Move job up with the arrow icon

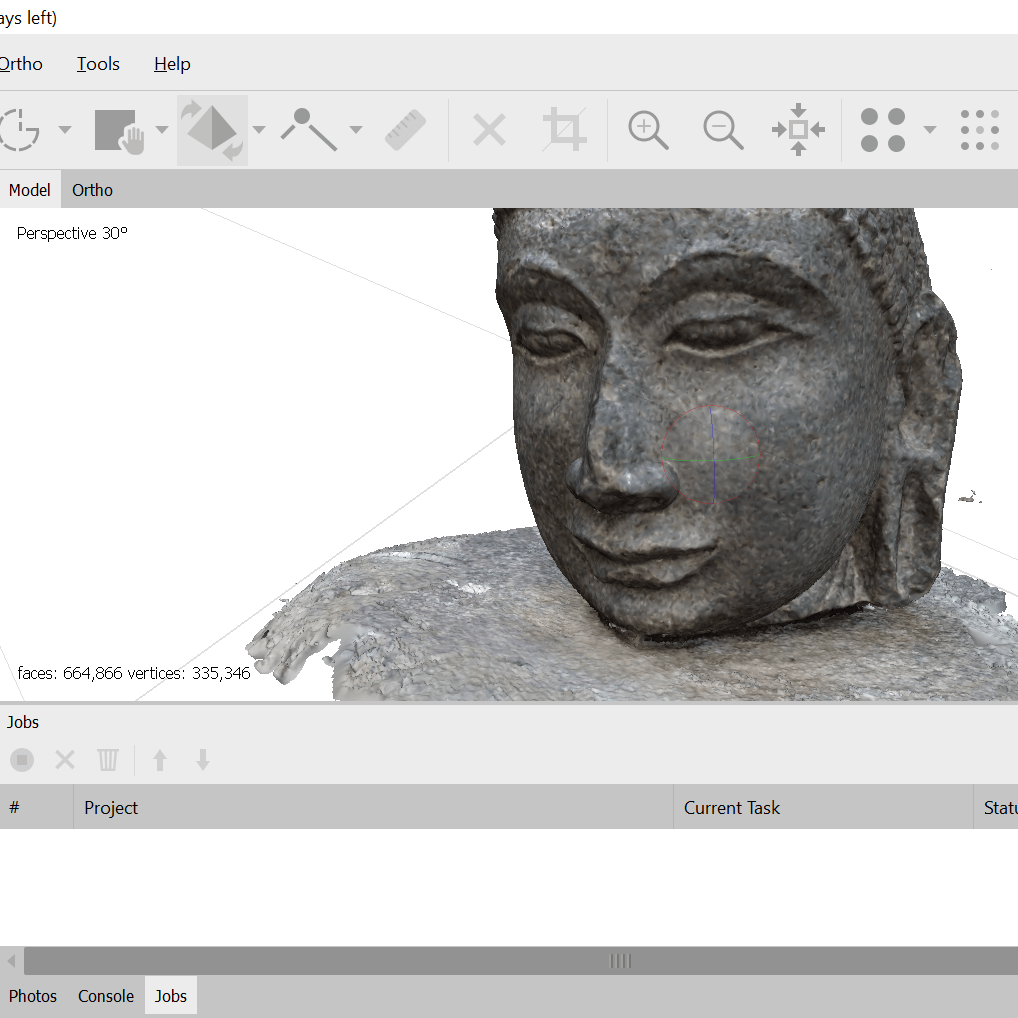tap(160, 760)
